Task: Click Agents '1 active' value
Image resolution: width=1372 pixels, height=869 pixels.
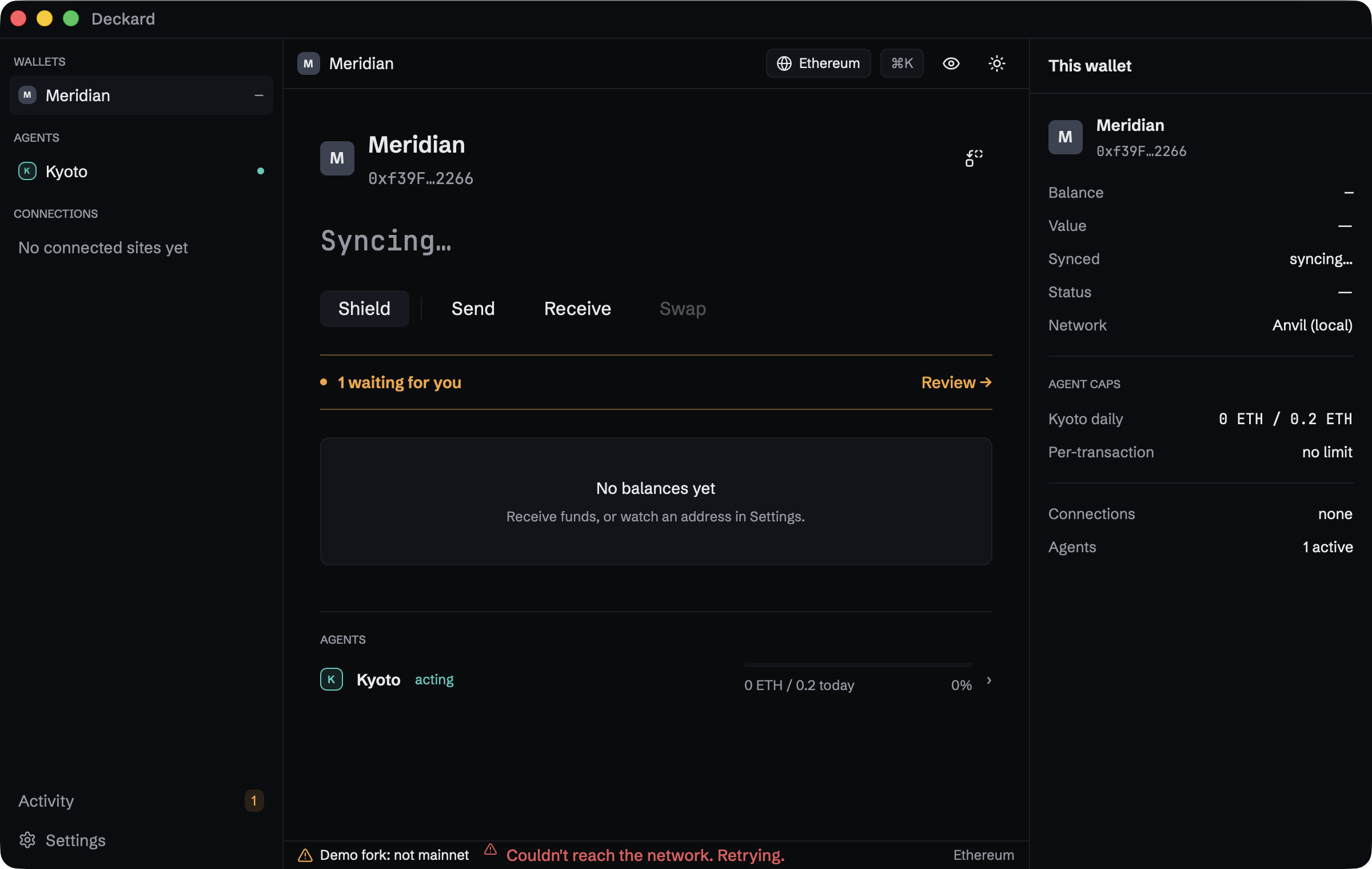Action: click(x=1327, y=547)
